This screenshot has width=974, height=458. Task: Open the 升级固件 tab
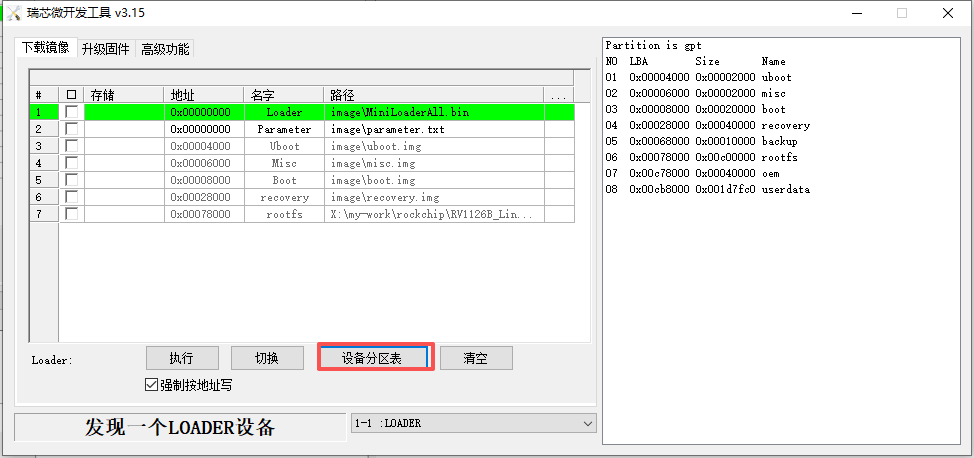106,49
